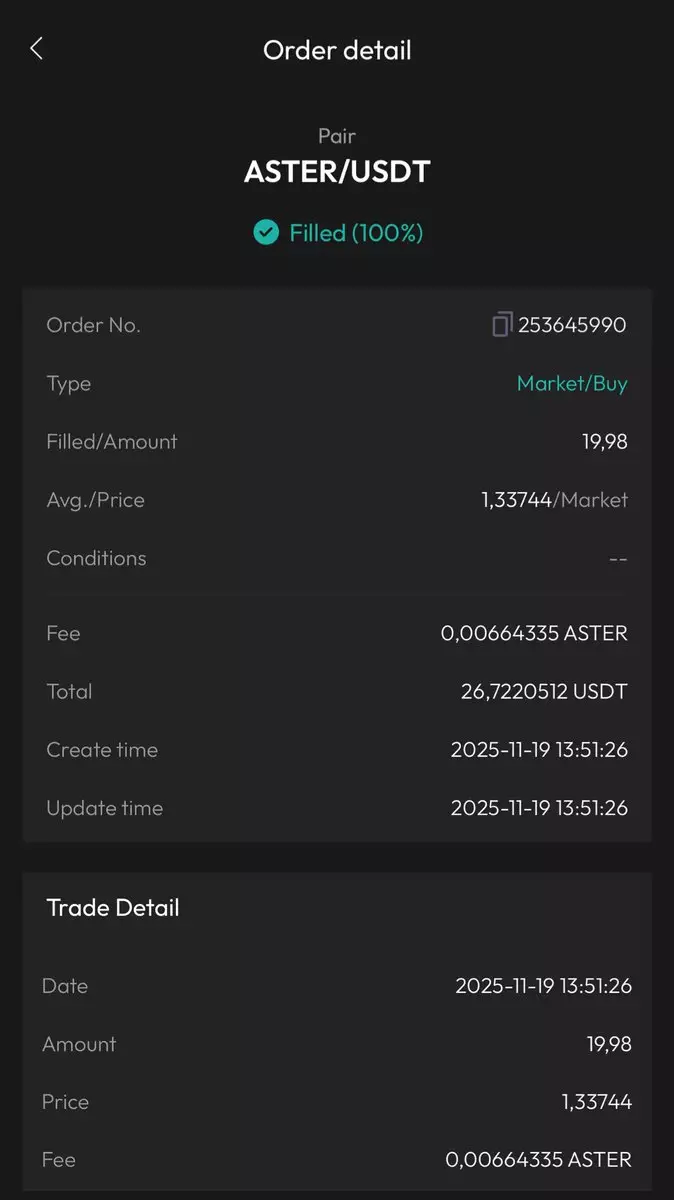Tap the Order detail page title

[337, 50]
